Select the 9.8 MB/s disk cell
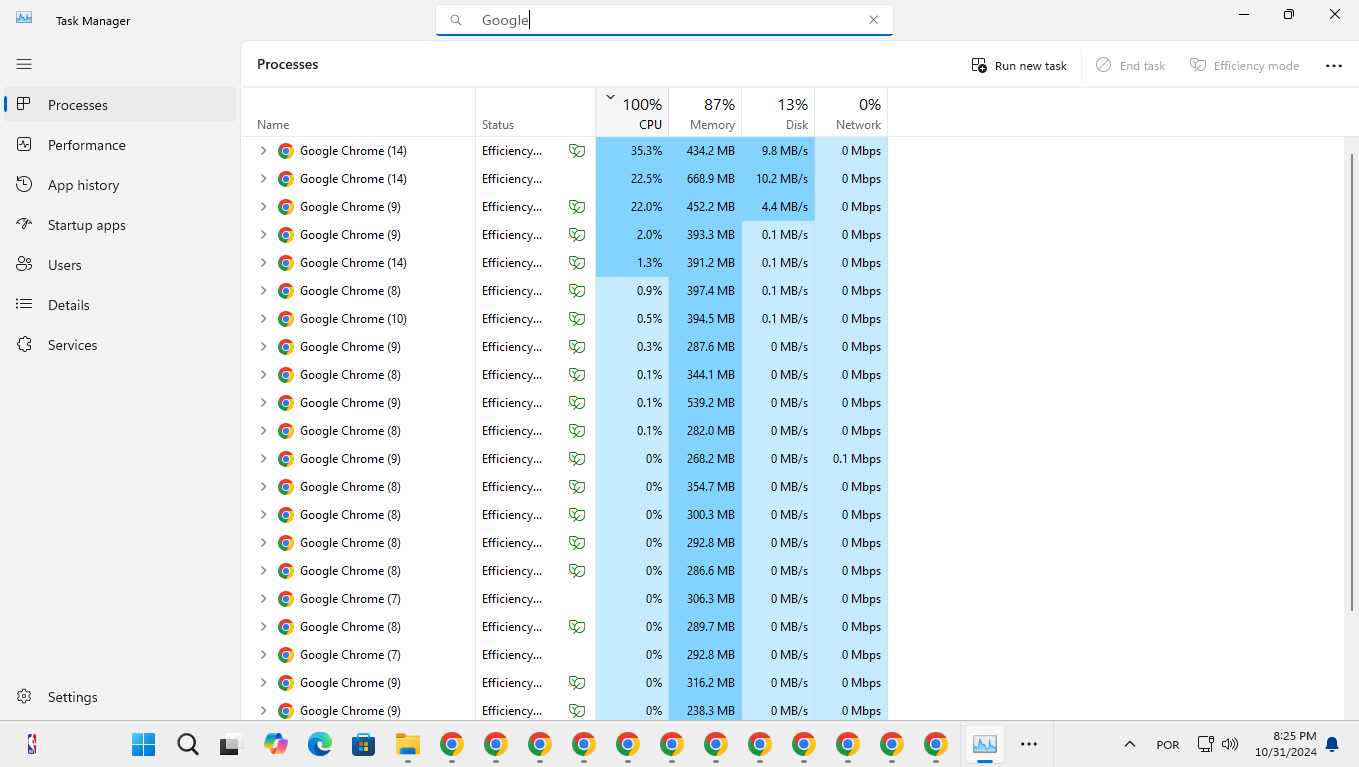The height and width of the screenshot is (767, 1359). coord(778,151)
